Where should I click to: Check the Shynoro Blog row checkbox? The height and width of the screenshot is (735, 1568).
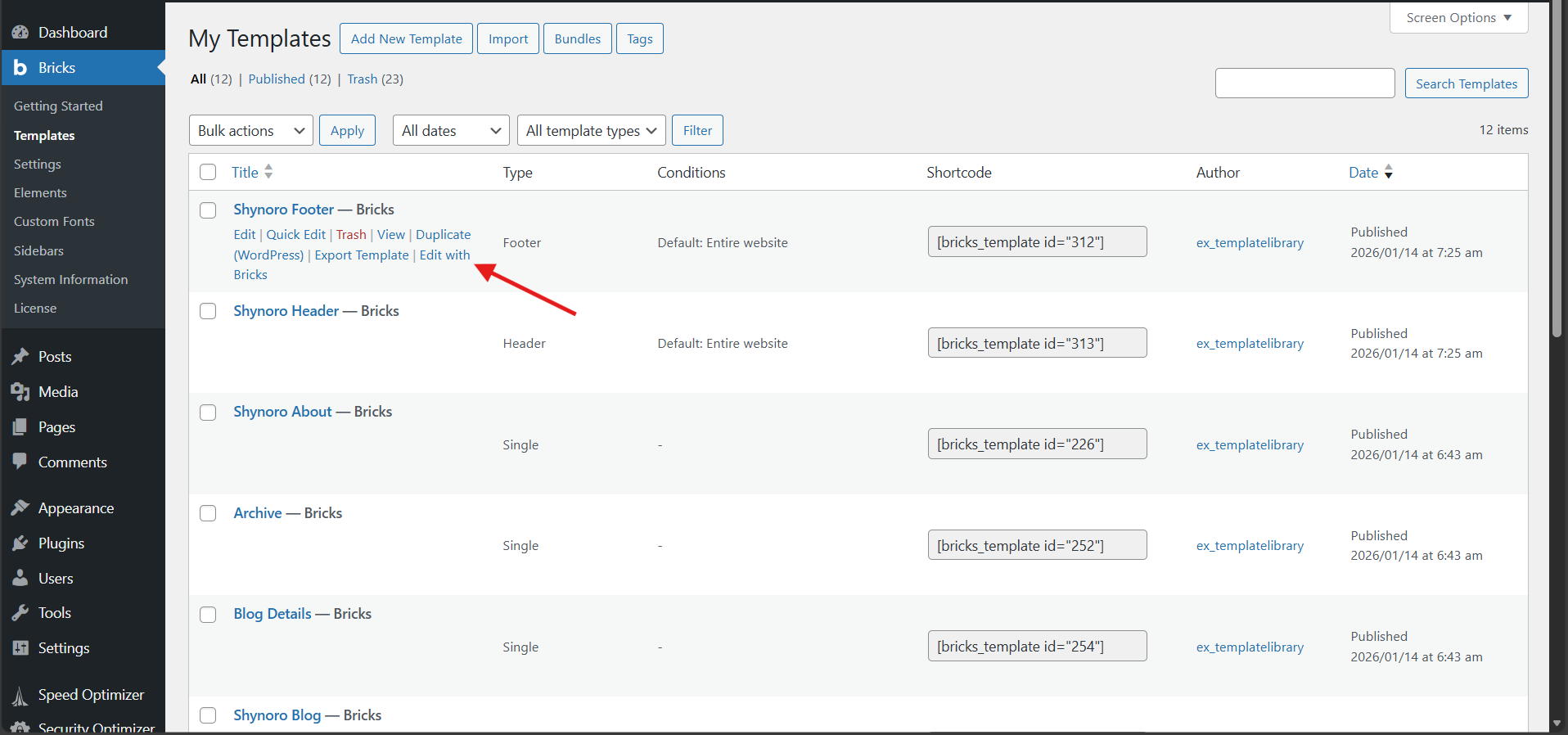[208, 715]
